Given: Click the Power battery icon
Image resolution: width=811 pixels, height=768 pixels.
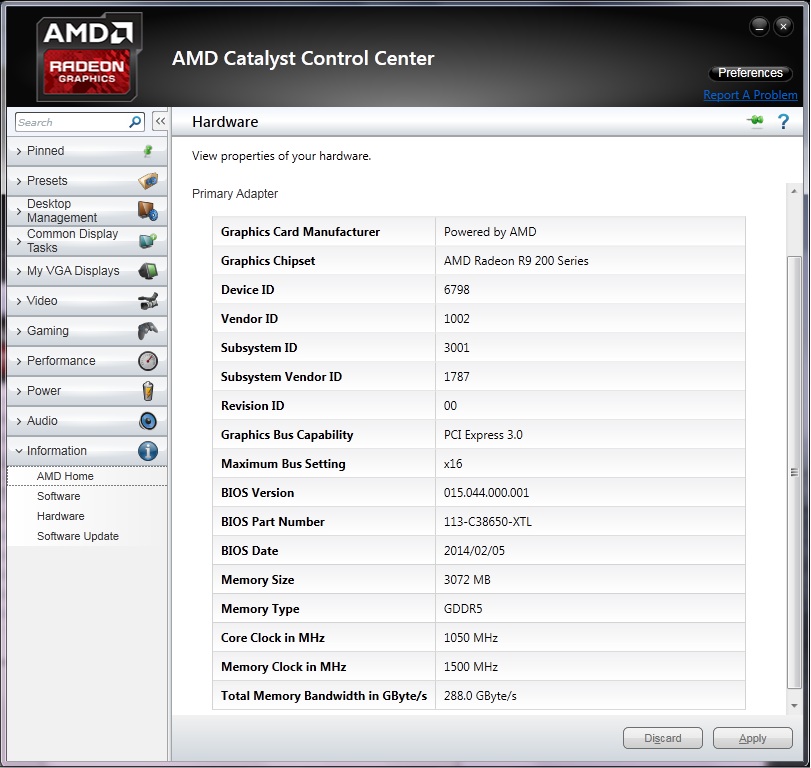Looking at the screenshot, I should pos(148,390).
